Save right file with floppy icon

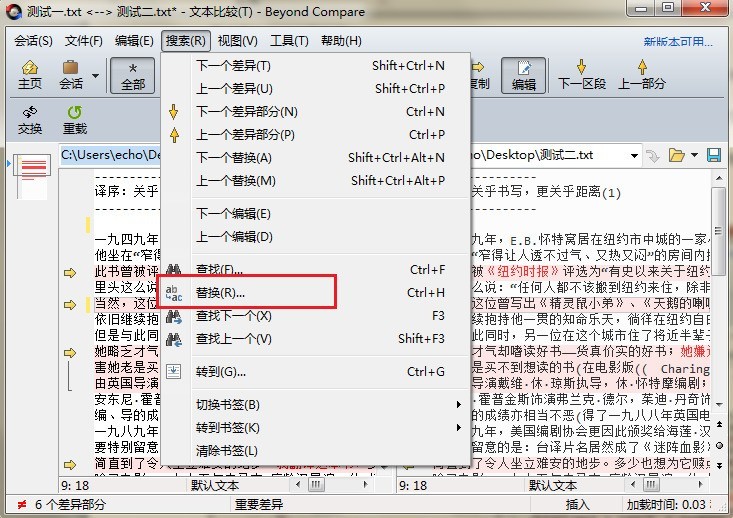tap(713, 155)
